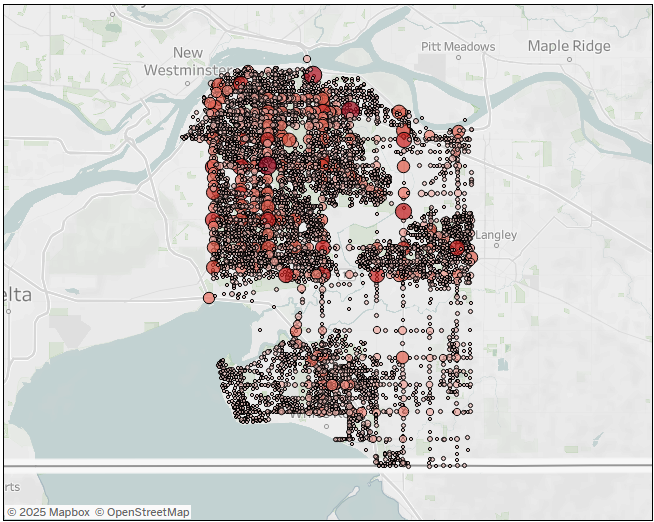Open the © 2025 Mapbox attribution link
654x522 pixels.
(48, 512)
